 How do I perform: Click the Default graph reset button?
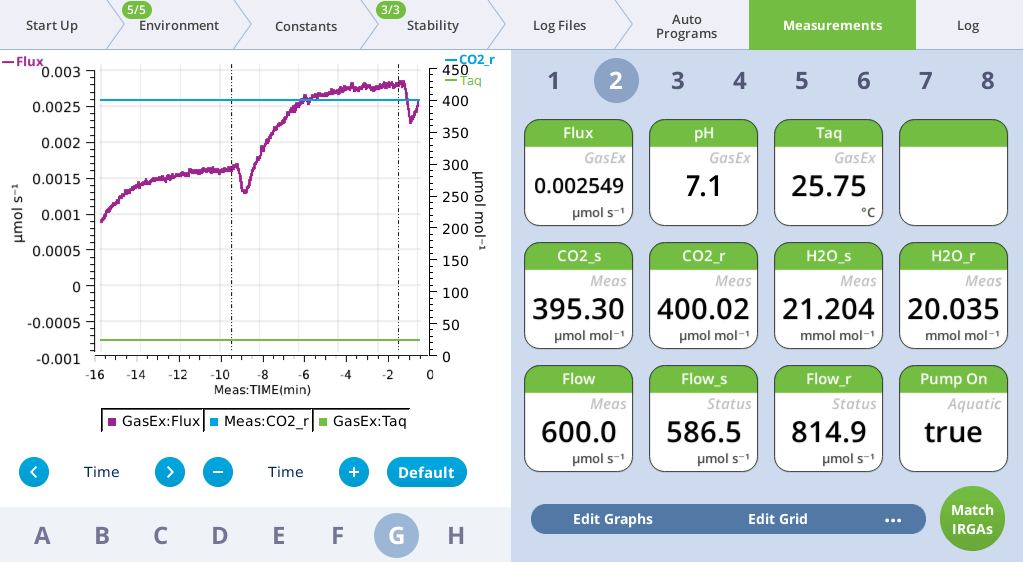(427, 472)
